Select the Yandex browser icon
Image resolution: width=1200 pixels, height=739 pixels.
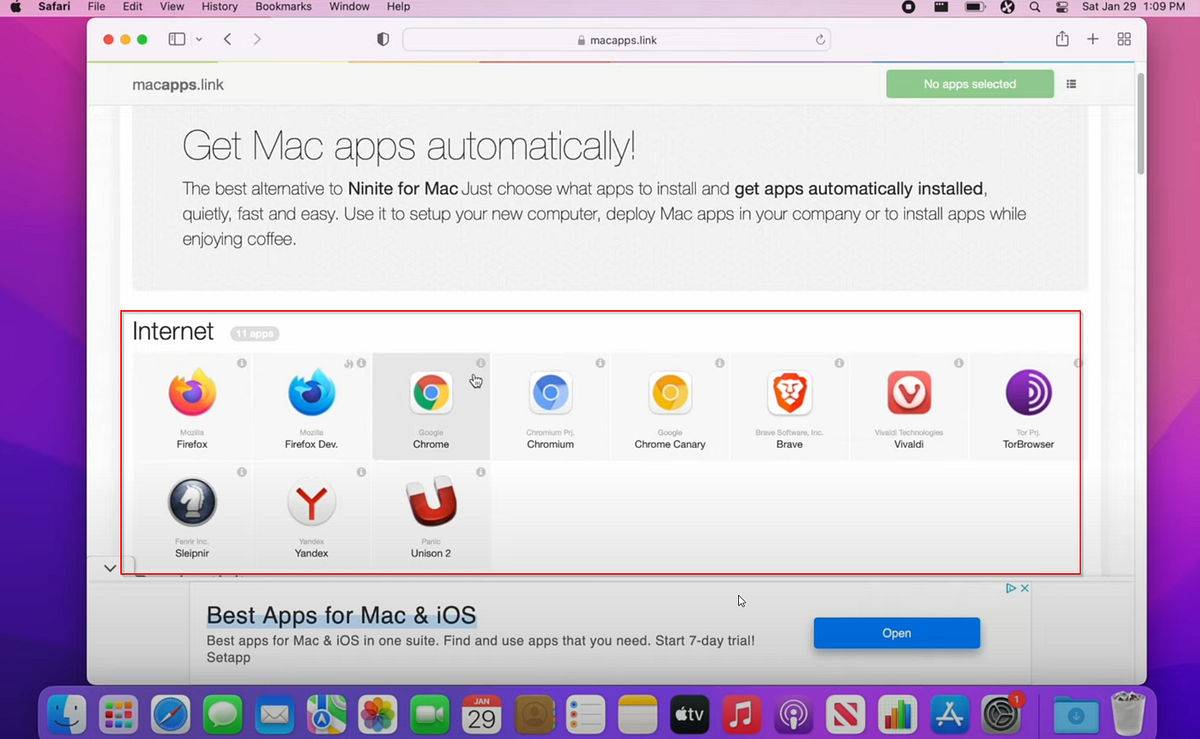click(x=311, y=504)
